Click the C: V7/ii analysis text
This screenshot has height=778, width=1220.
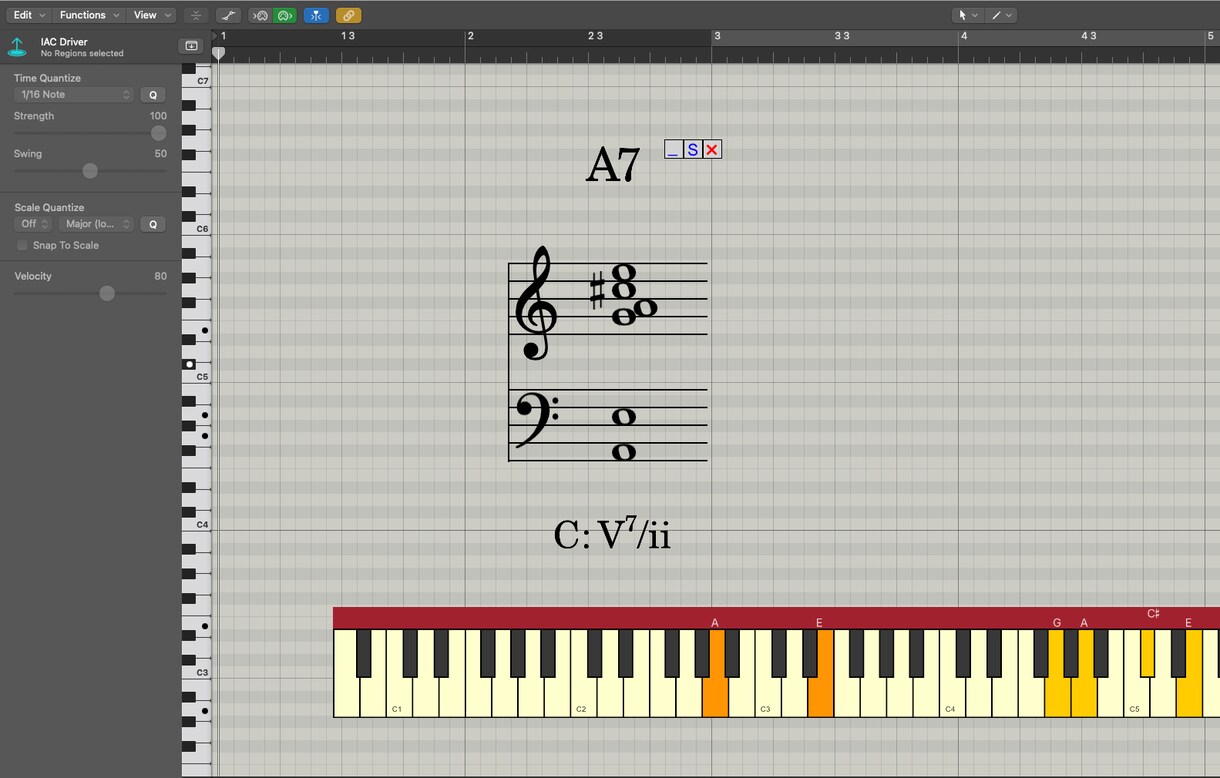point(612,535)
